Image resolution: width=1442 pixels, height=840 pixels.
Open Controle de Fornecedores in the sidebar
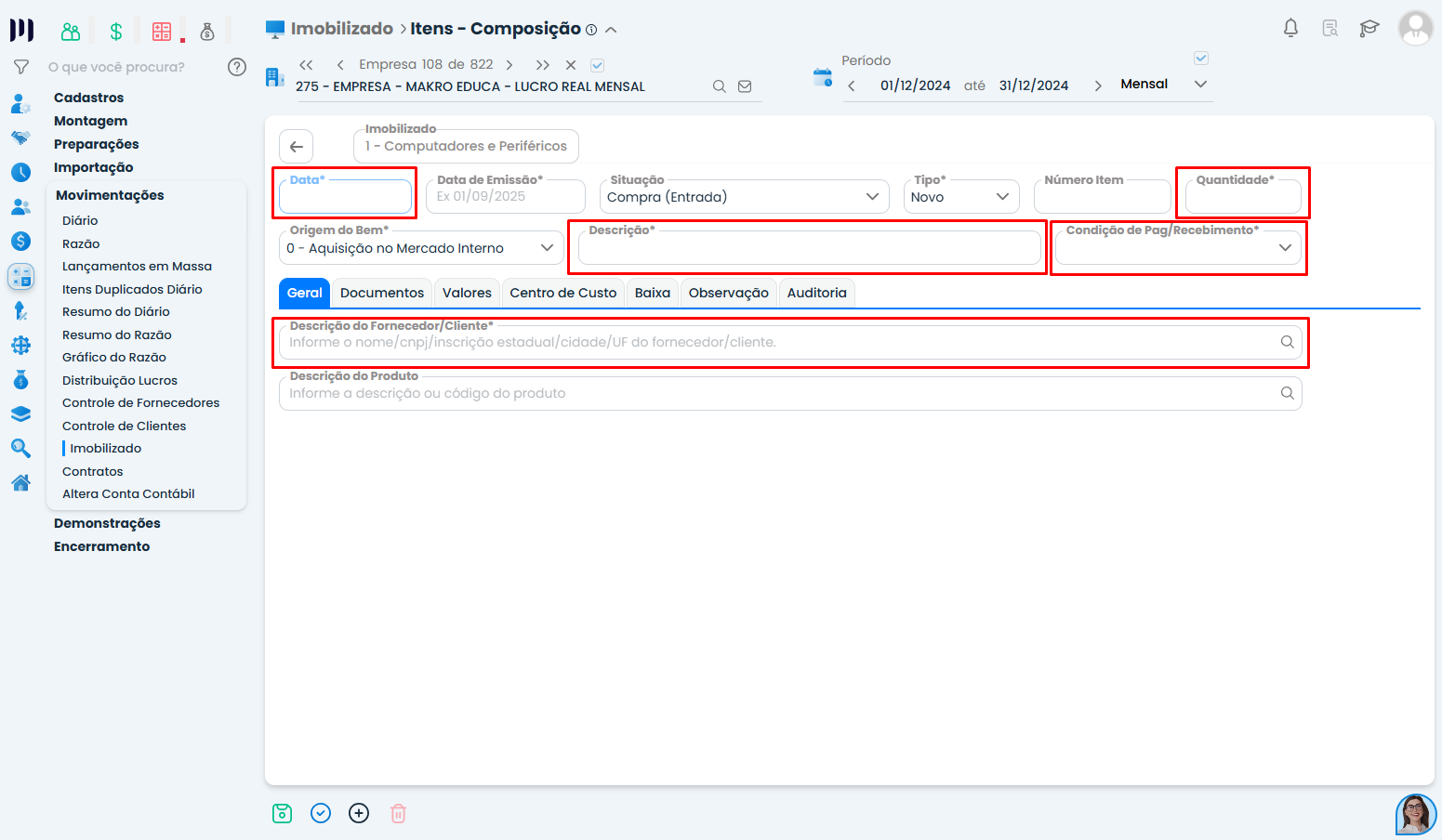[x=140, y=403]
